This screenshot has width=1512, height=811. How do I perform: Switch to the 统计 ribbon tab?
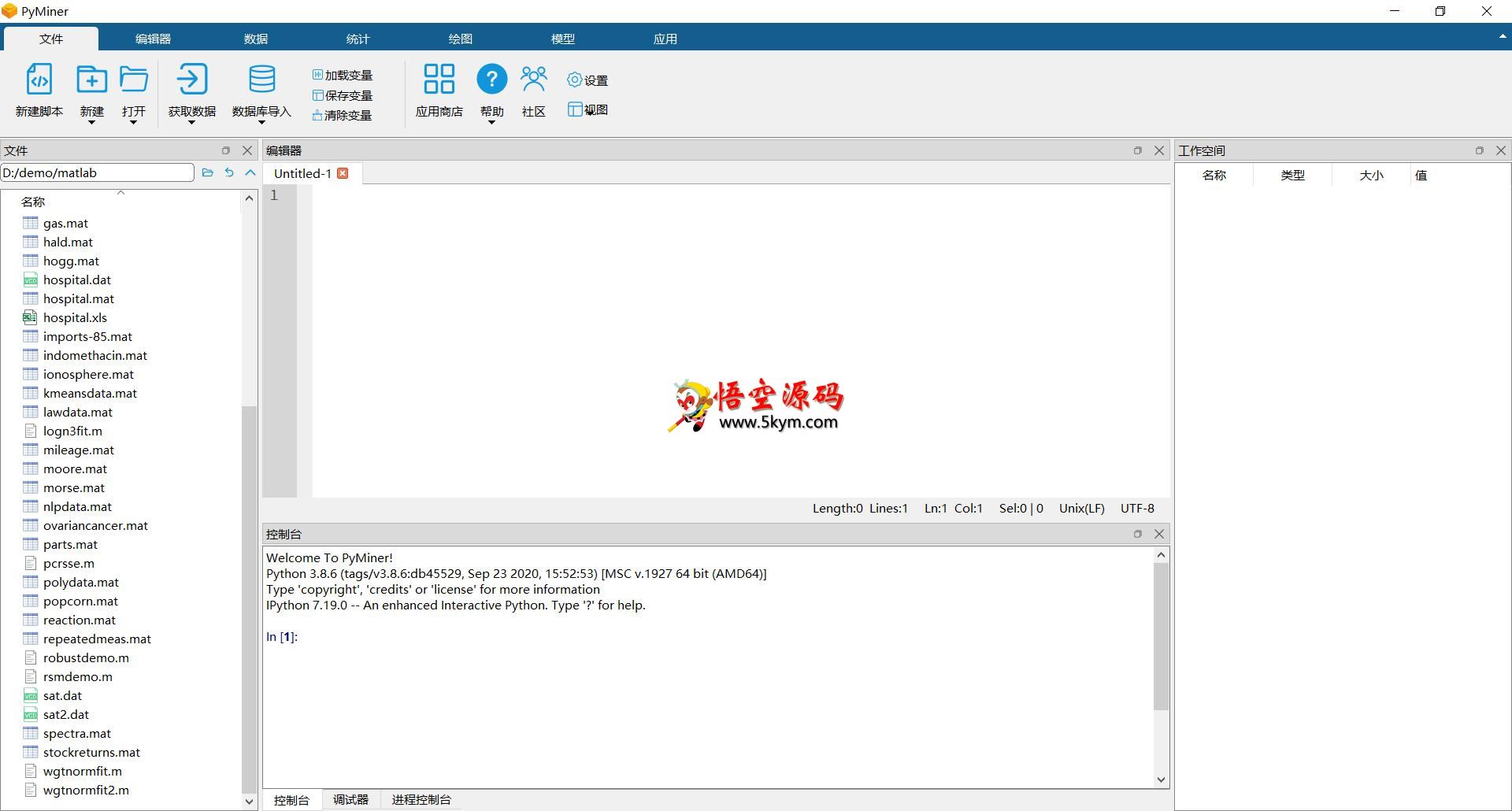(x=358, y=39)
